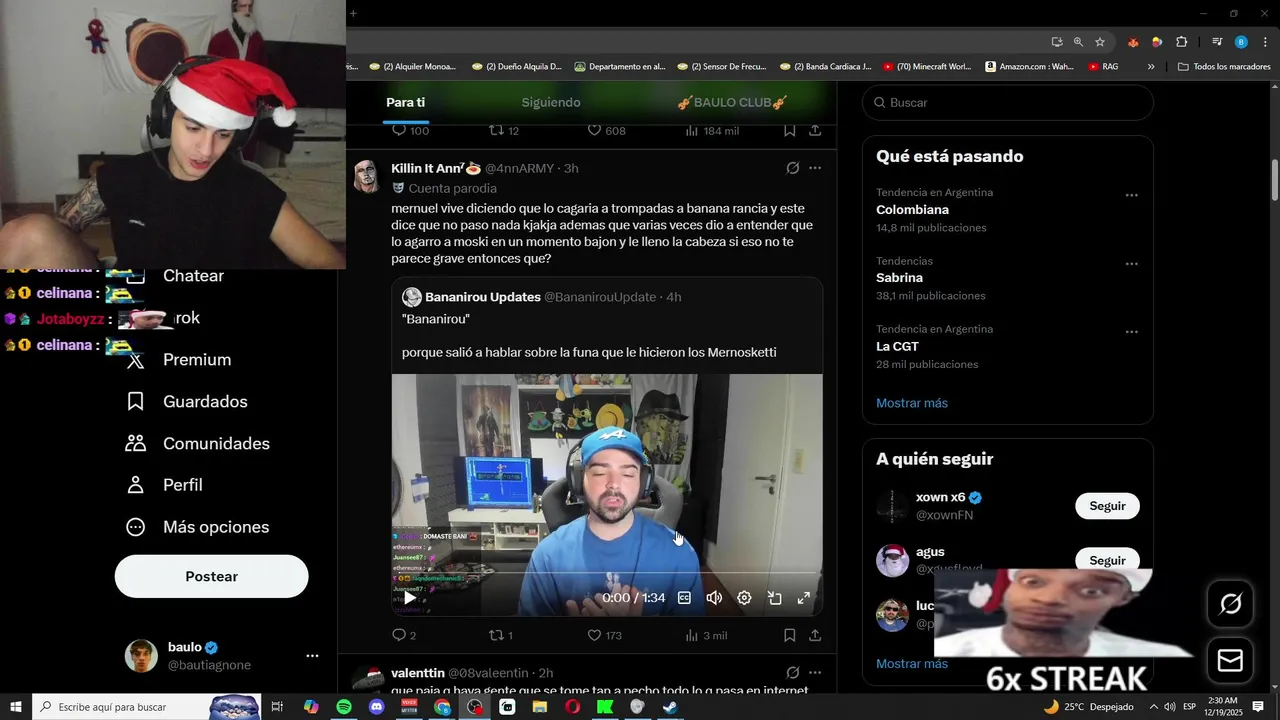The height and width of the screenshot is (720, 1280).
Task: Open more options for valenttin tweet
Action: (x=815, y=672)
